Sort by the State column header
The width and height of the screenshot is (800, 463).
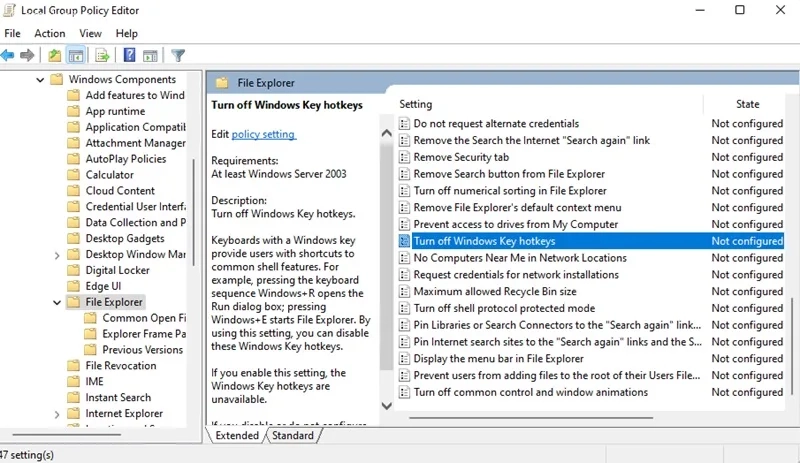click(747, 104)
